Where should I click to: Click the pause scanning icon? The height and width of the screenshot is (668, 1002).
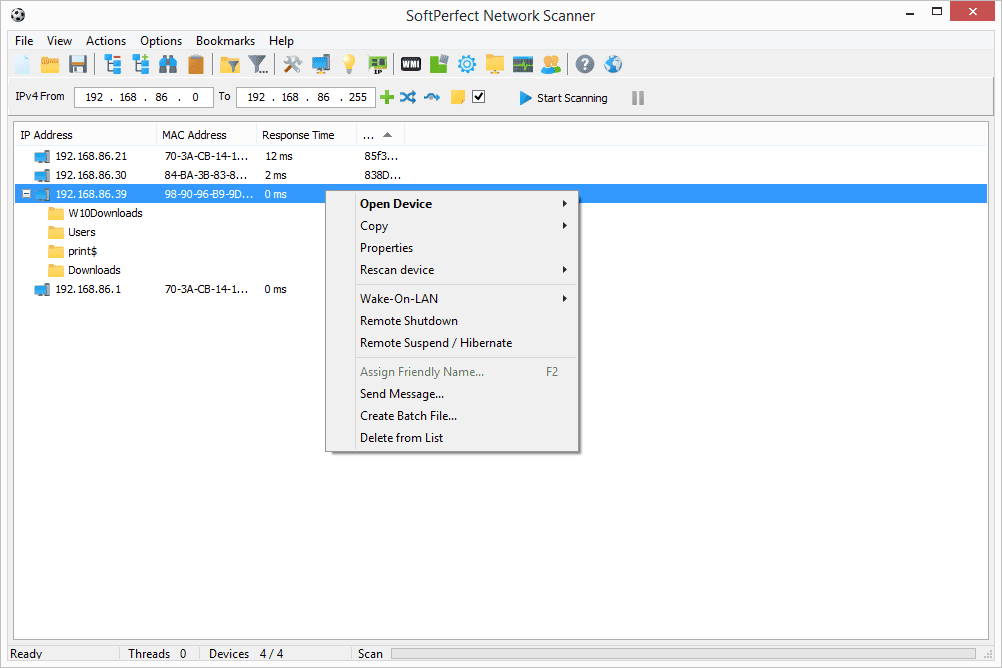pyautogui.click(x=638, y=98)
